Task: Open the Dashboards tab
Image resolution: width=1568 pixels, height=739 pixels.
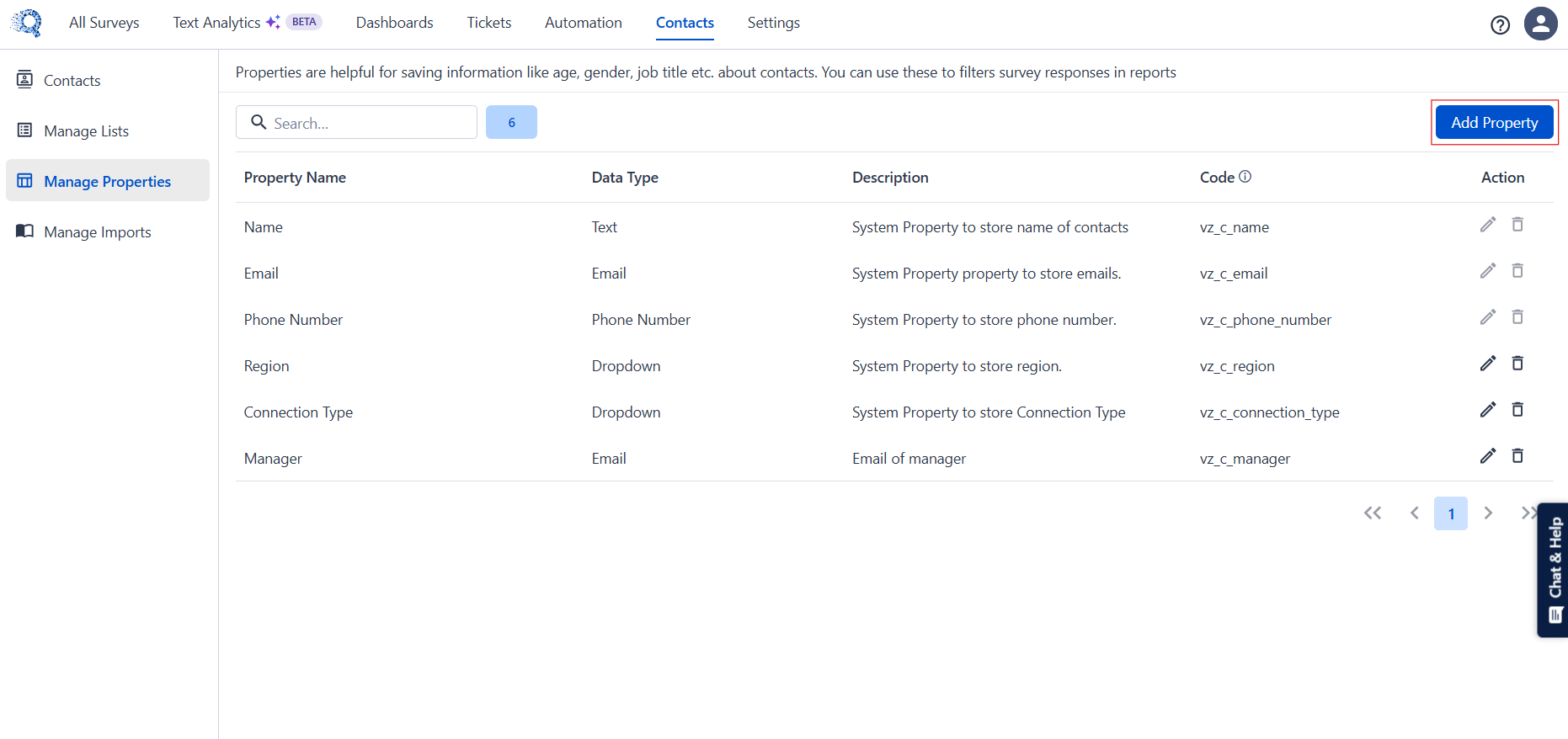Action: [x=394, y=23]
